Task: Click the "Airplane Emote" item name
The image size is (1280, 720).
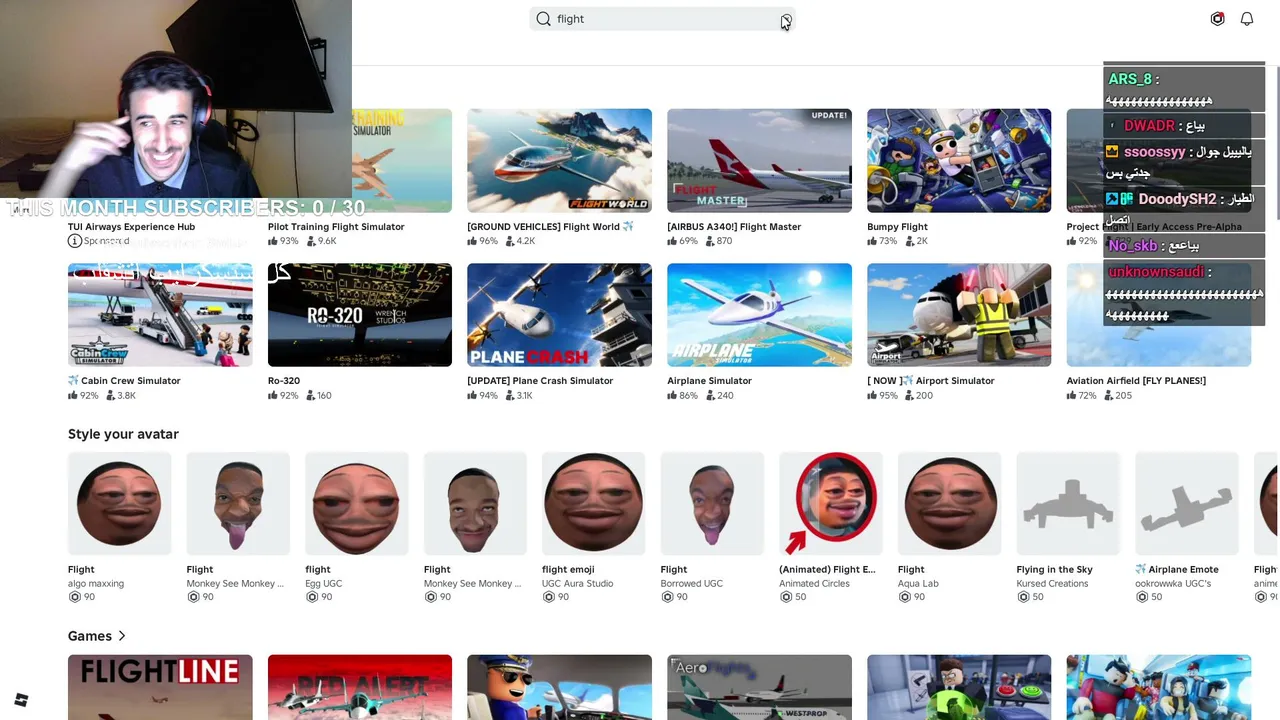Action: 1176,570
